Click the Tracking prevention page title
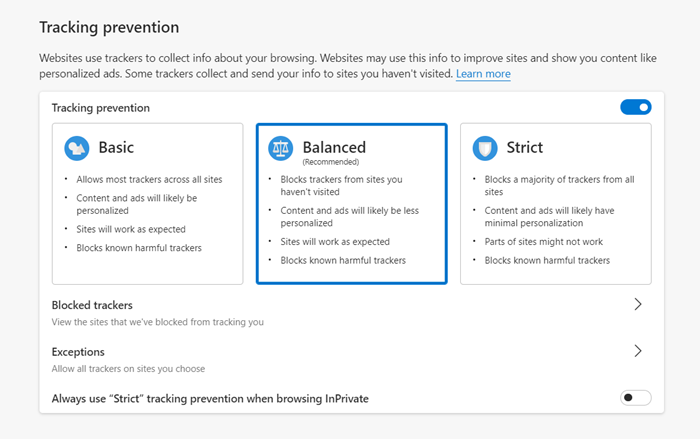 pos(111,27)
